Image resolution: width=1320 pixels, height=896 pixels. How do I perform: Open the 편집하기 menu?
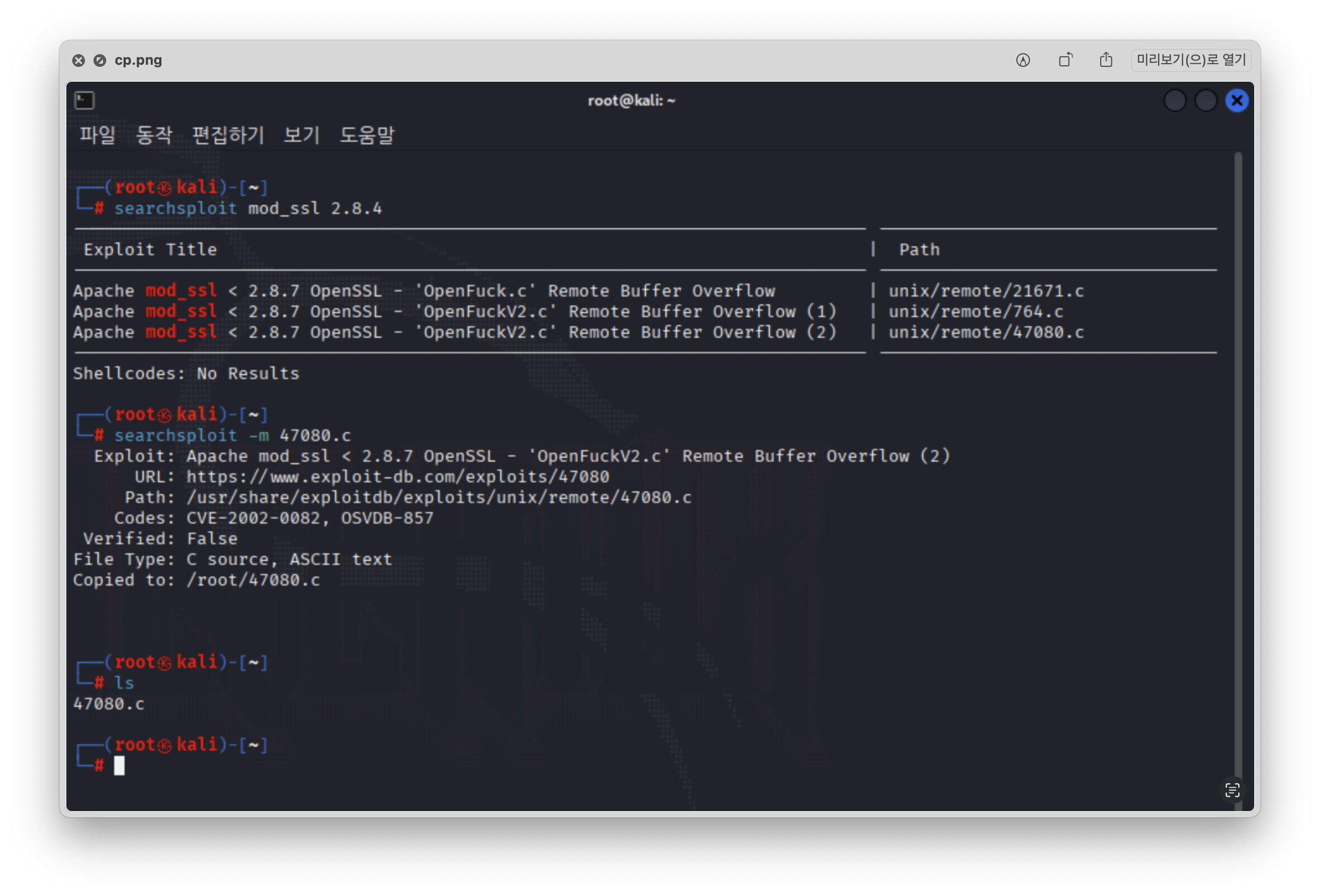pyautogui.click(x=228, y=135)
